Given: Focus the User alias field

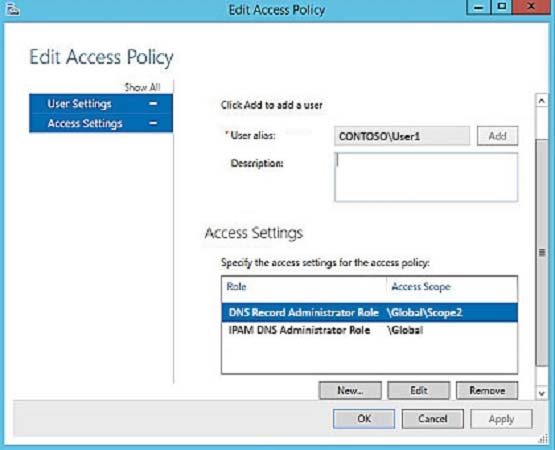Looking at the screenshot, I should tap(402, 136).
